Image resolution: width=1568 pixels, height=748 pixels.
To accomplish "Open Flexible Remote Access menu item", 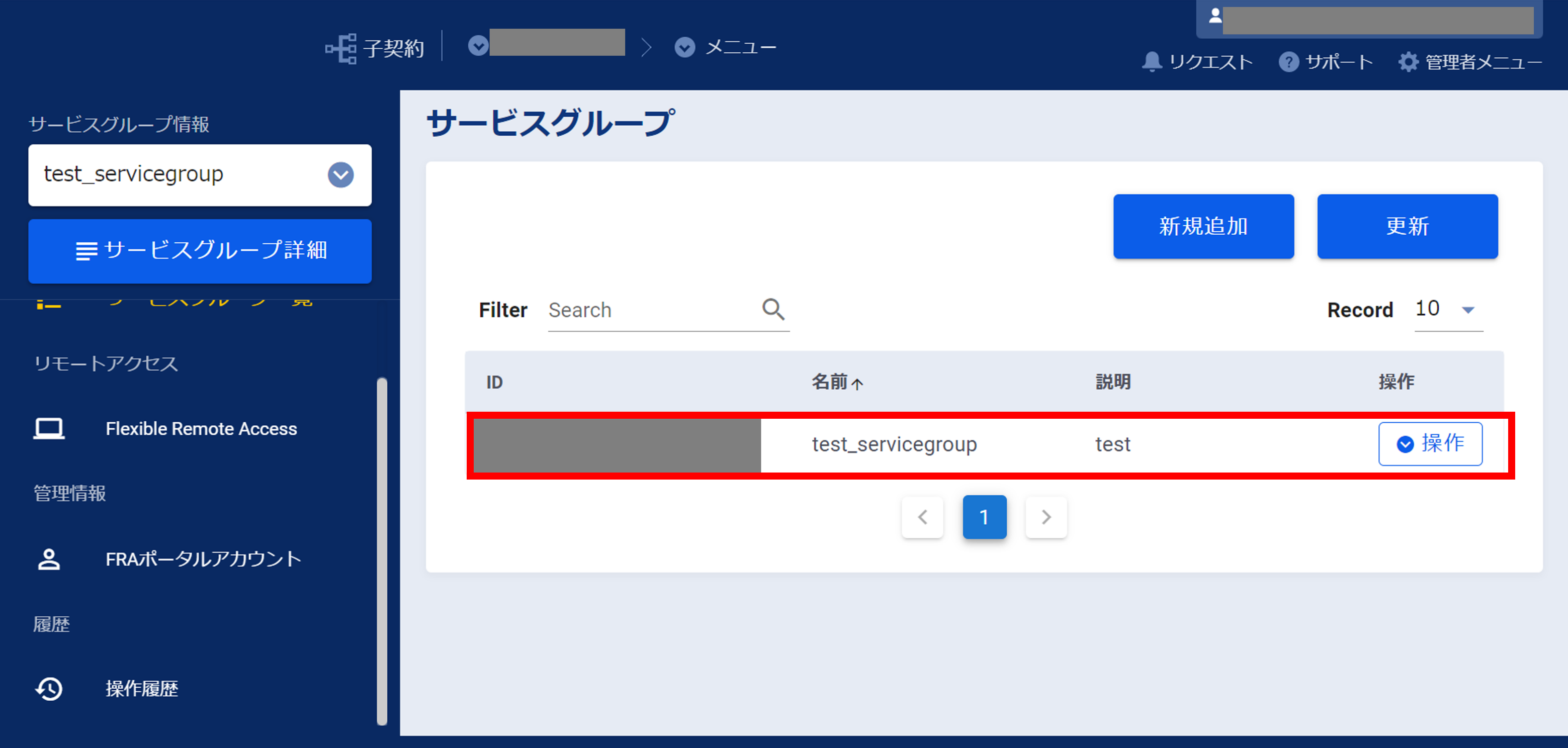I will click(201, 428).
